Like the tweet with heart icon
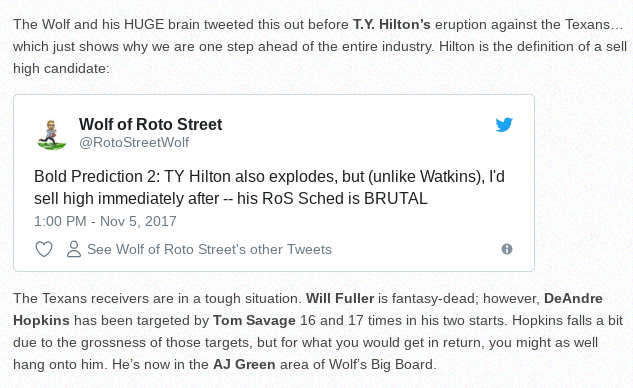The image size is (633, 388). (x=44, y=249)
